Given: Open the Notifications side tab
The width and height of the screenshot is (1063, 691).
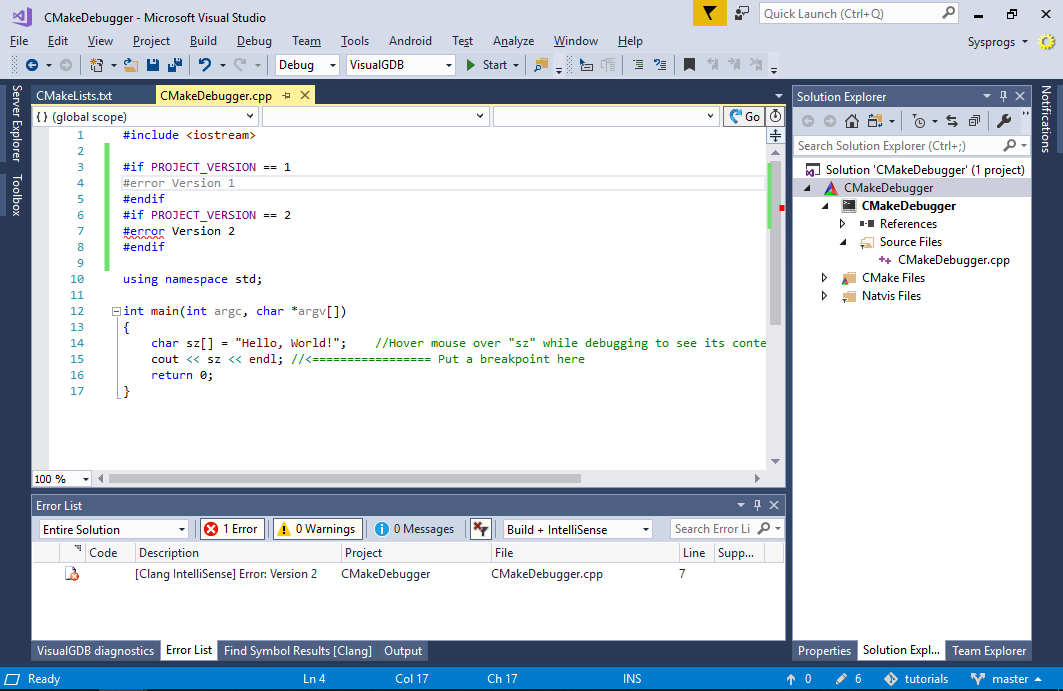Looking at the screenshot, I should [x=1046, y=119].
